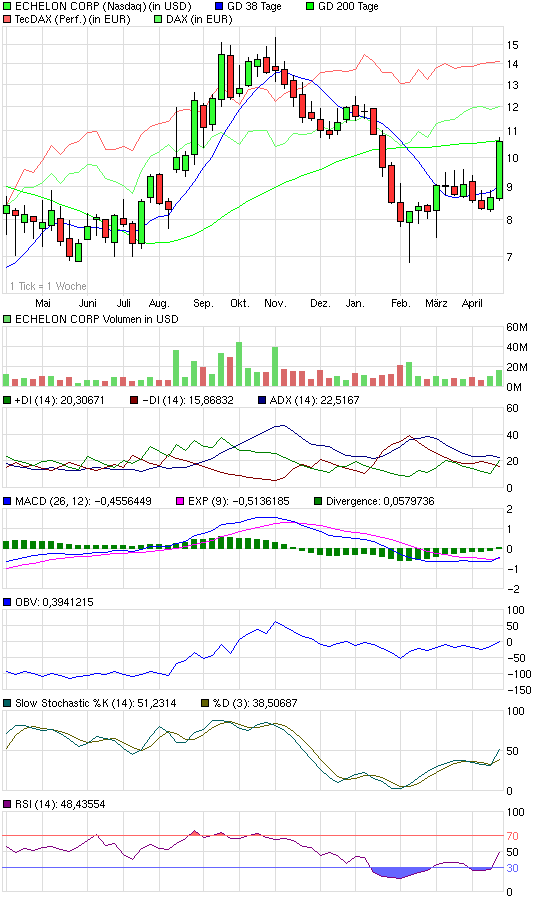The width and height of the screenshot is (545, 913).
Task: Click the magenta EXP legend swatch
Action: click(x=180, y=501)
